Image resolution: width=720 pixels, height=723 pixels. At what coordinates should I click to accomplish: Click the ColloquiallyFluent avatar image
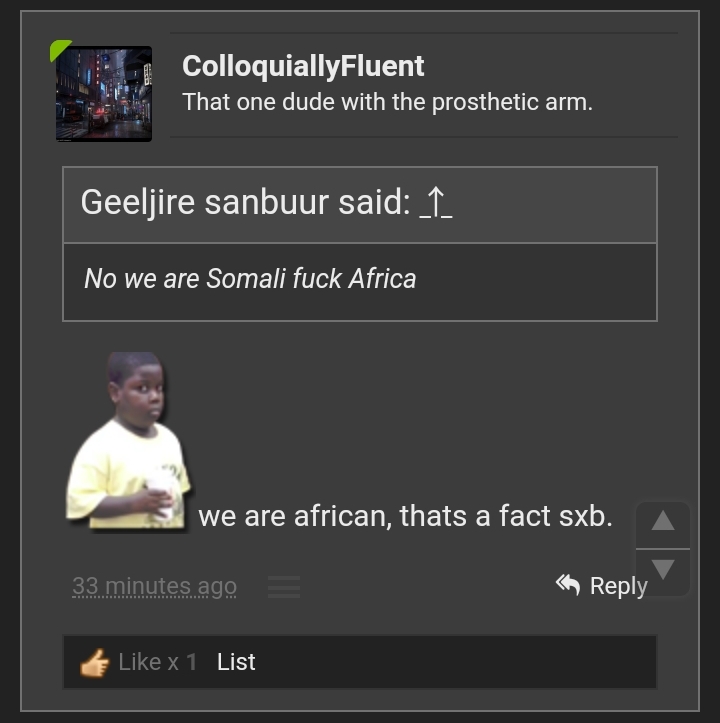click(x=104, y=94)
